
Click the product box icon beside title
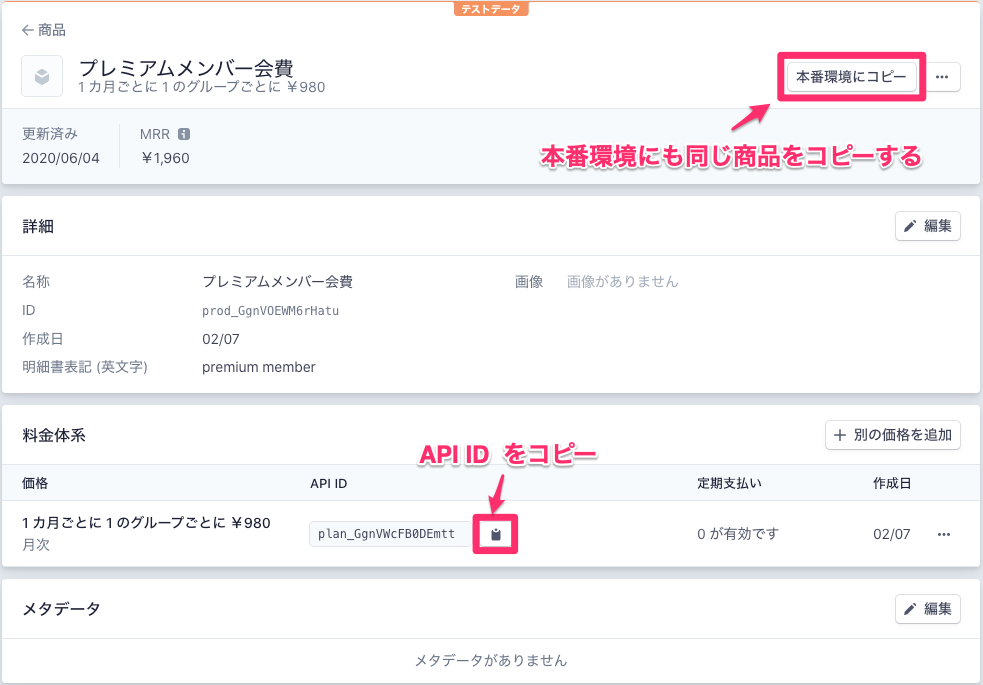click(x=42, y=76)
